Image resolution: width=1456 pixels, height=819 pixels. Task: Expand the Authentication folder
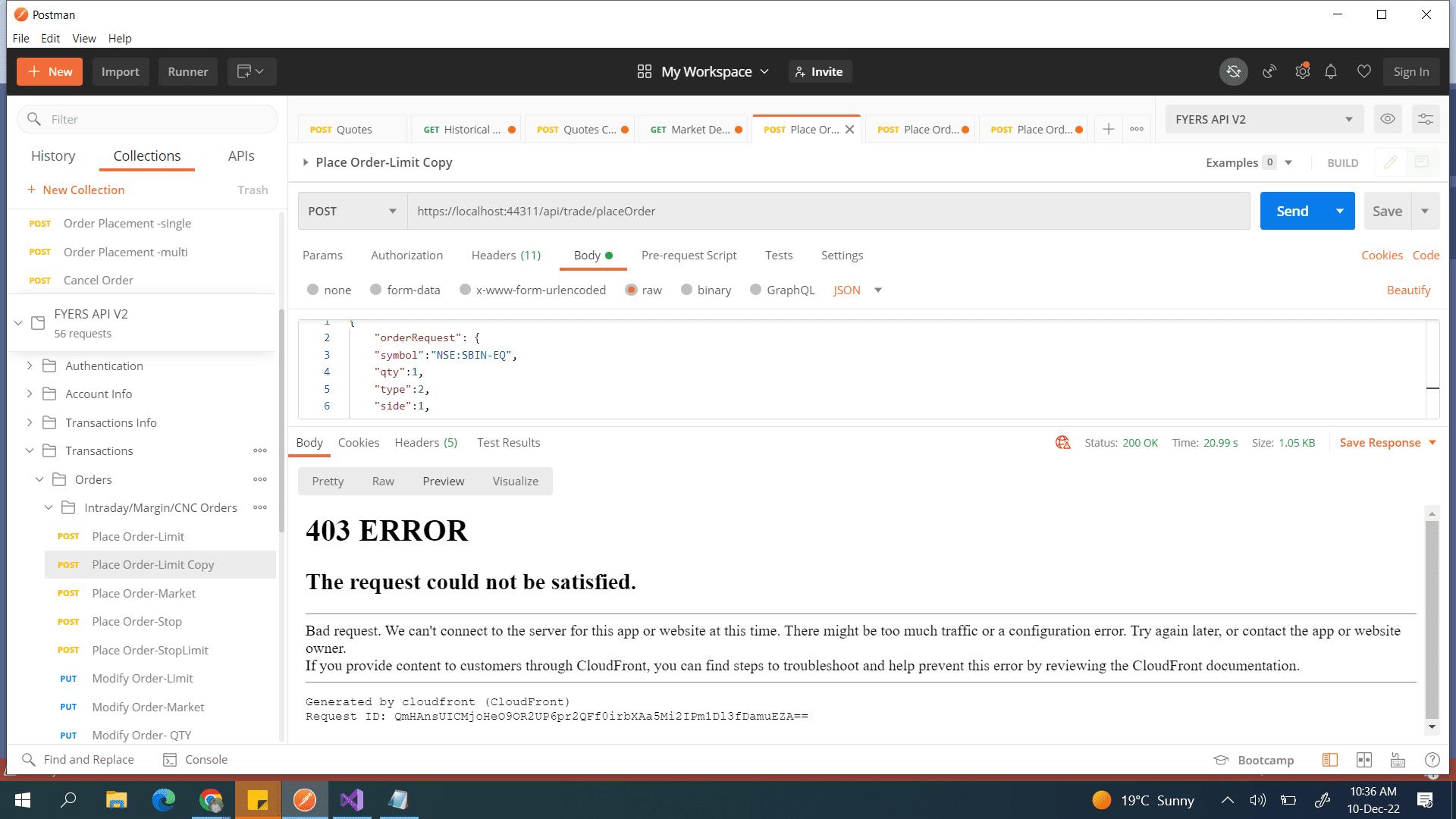pyautogui.click(x=29, y=366)
